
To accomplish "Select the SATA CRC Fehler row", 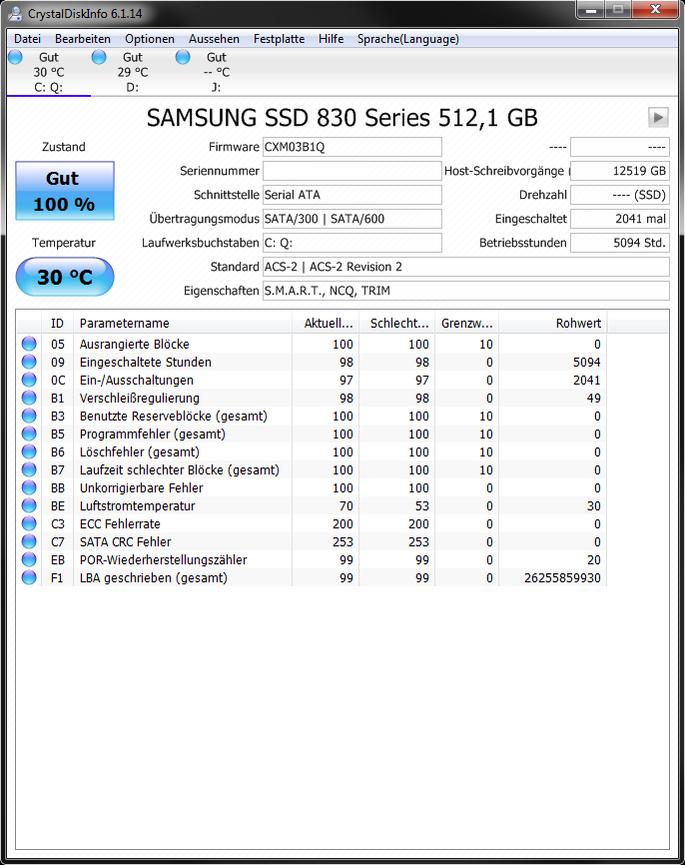I will click(x=312, y=542).
